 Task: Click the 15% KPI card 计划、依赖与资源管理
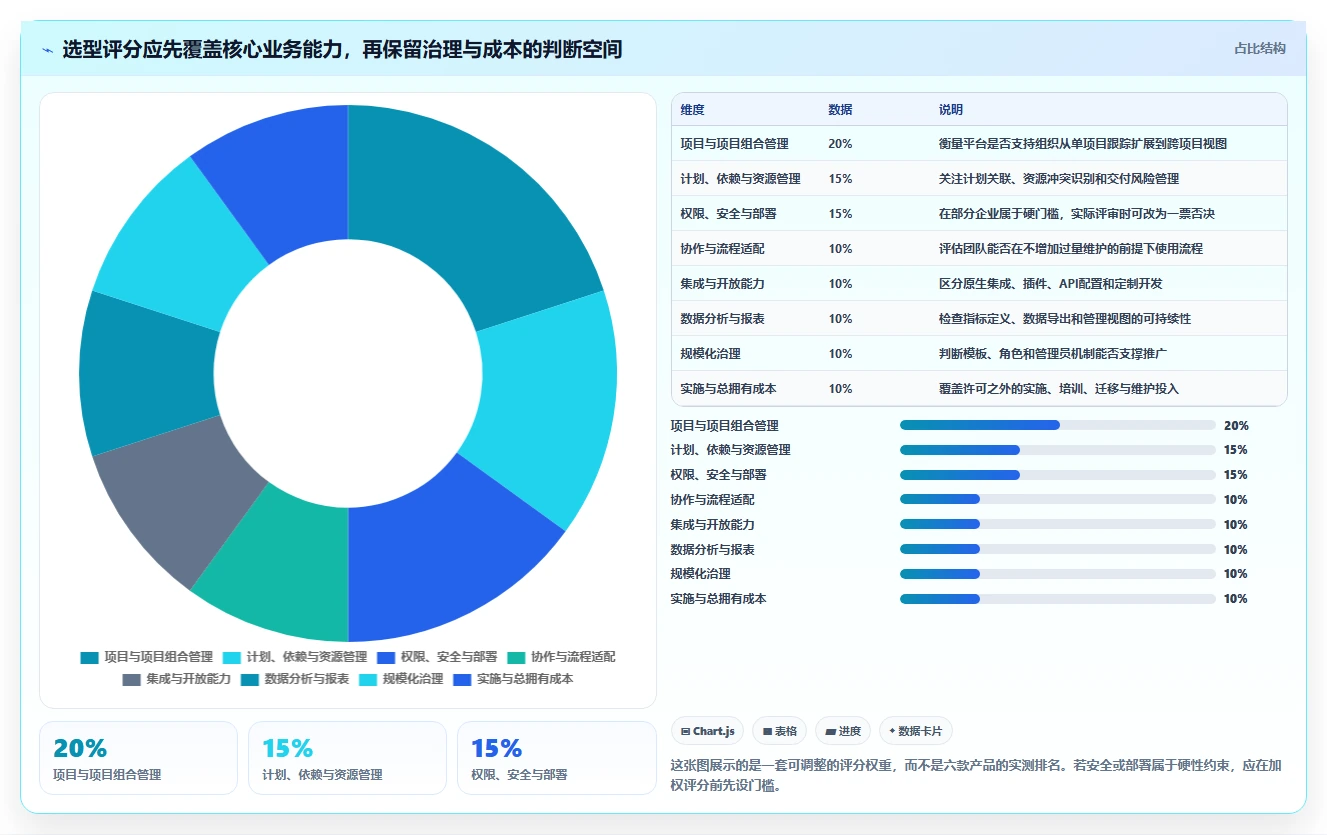click(347, 758)
